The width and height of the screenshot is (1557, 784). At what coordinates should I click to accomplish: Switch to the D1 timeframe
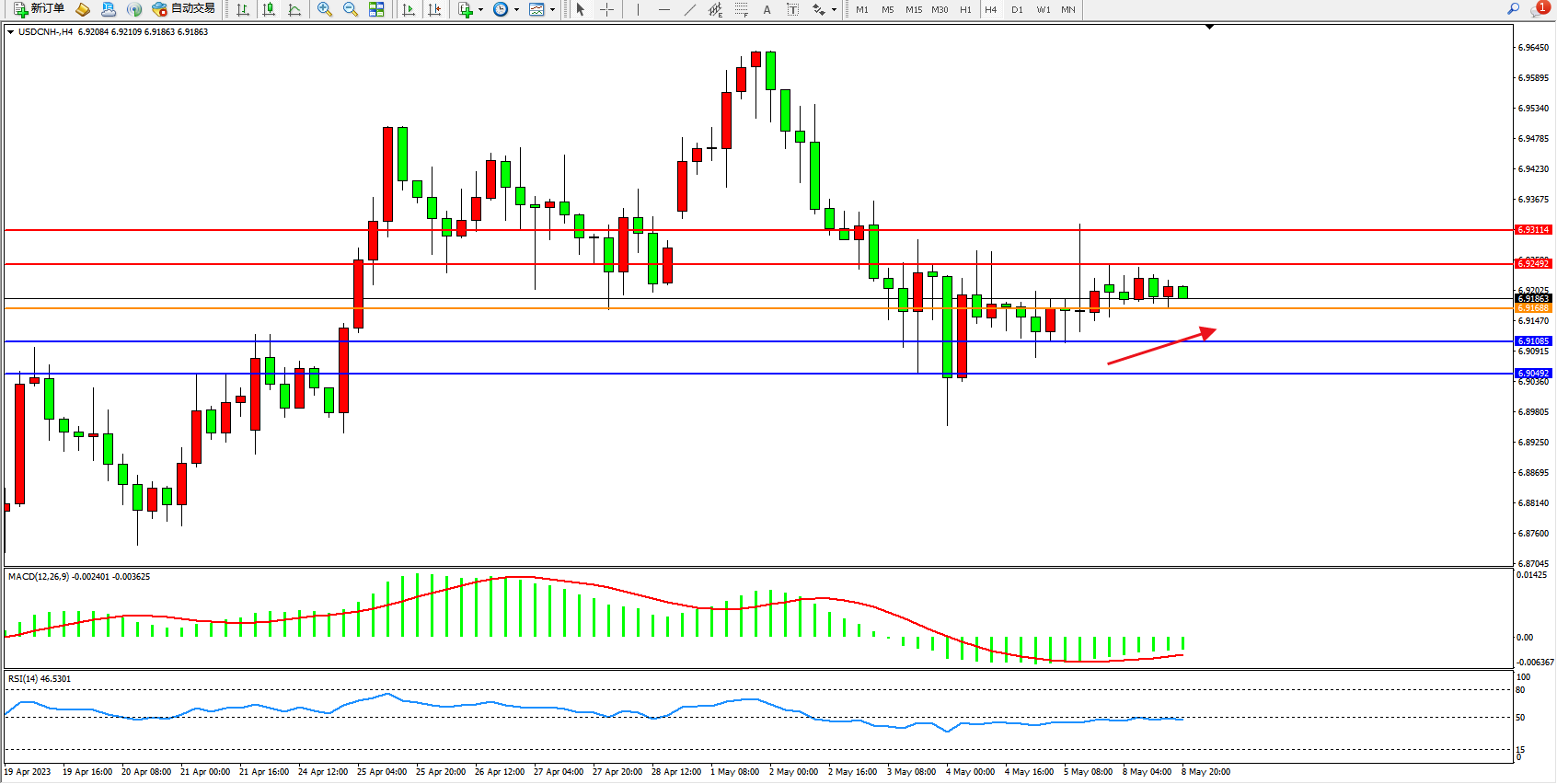click(1017, 9)
